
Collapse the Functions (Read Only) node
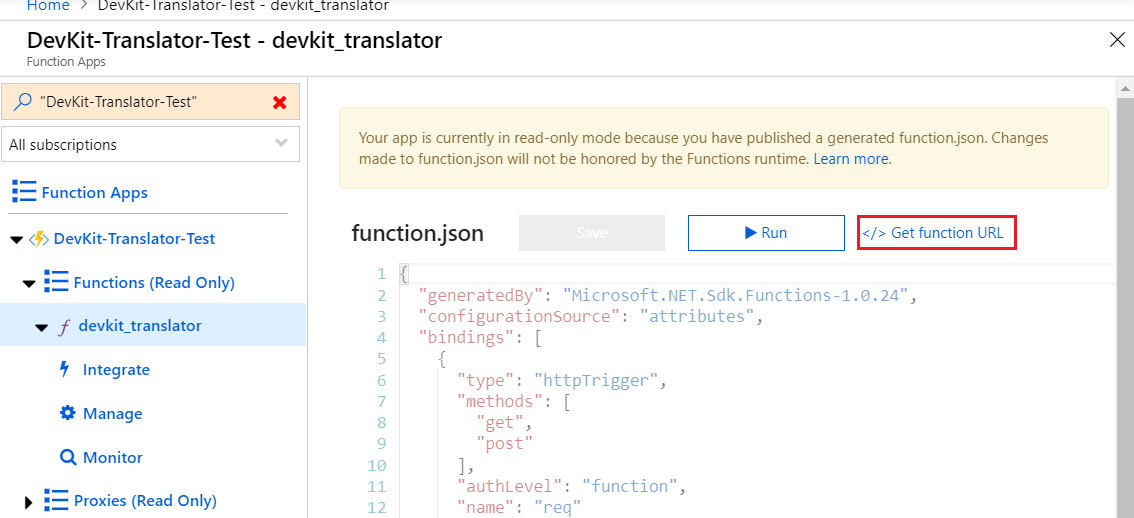(29, 284)
